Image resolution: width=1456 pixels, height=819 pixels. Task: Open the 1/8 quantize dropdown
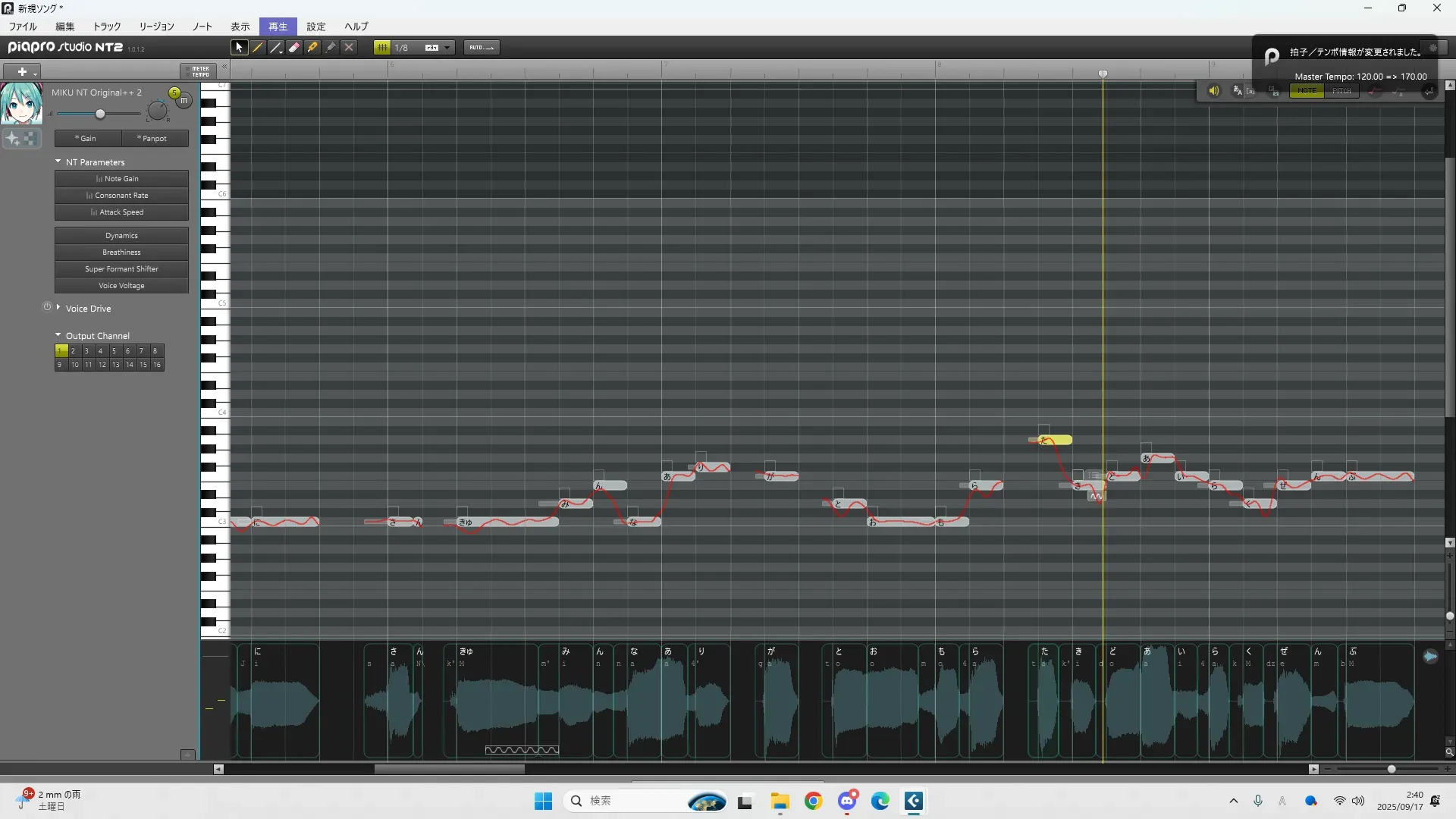tap(447, 47)
